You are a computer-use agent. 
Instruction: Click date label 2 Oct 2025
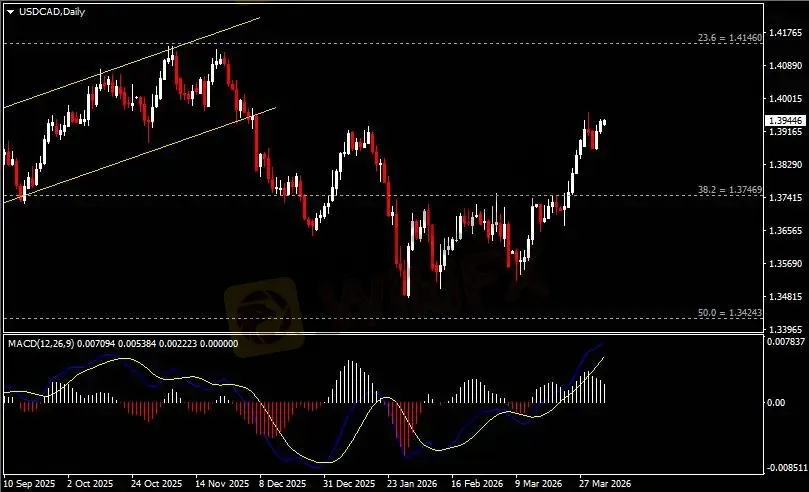click(x=90, y=484)
